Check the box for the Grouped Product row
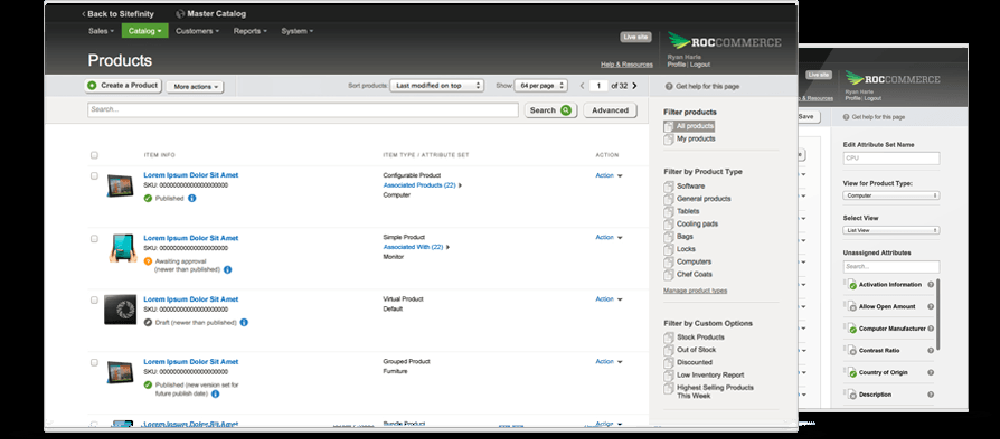This screenshot has height=439, width=1000. [94, 362]
